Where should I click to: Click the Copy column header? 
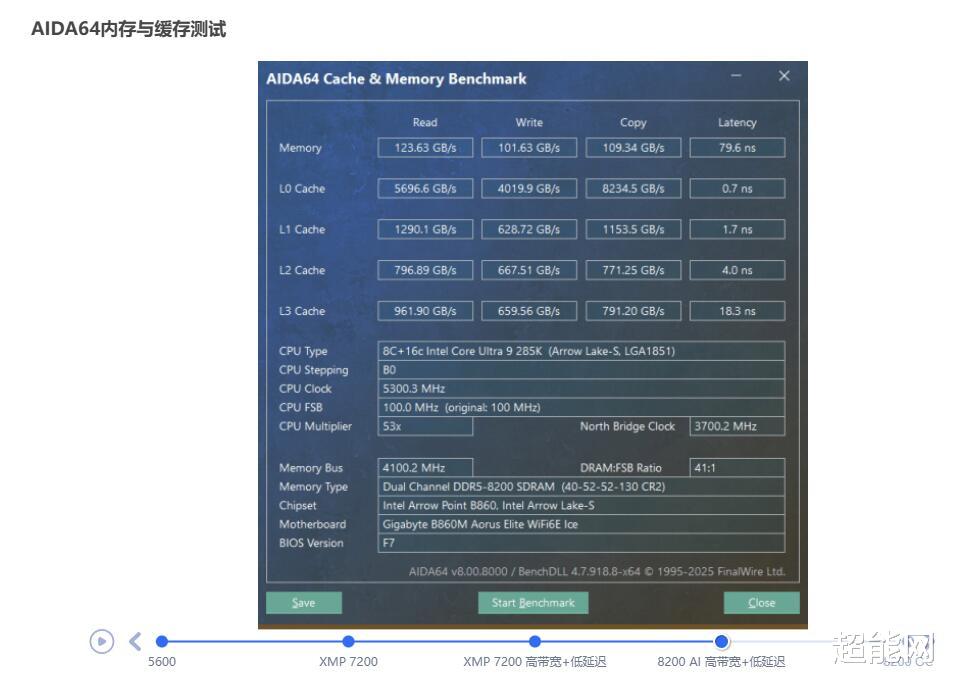tap(633, 122)
